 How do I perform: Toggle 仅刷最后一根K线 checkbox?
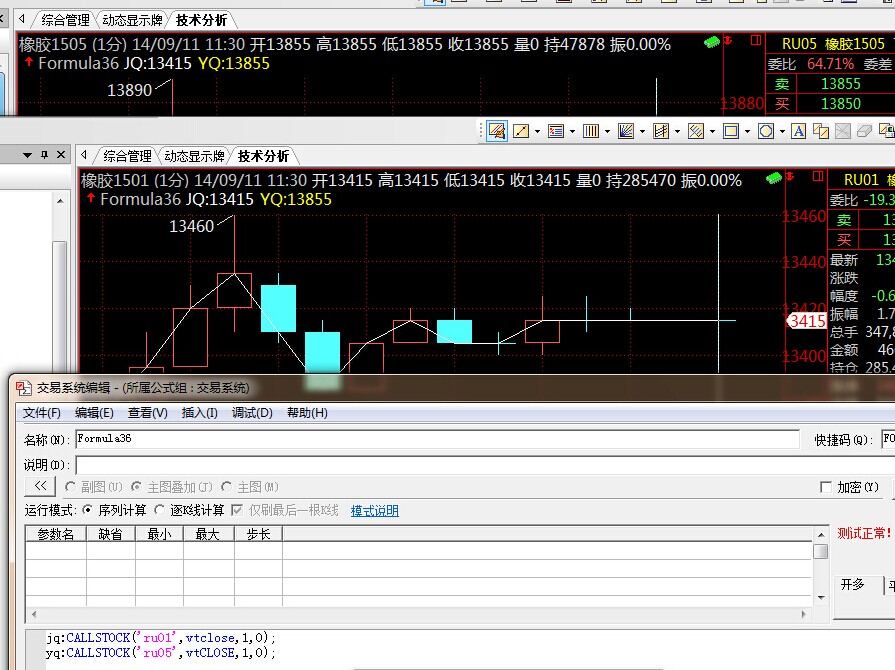pyautogui.click(x=237, y=510)
